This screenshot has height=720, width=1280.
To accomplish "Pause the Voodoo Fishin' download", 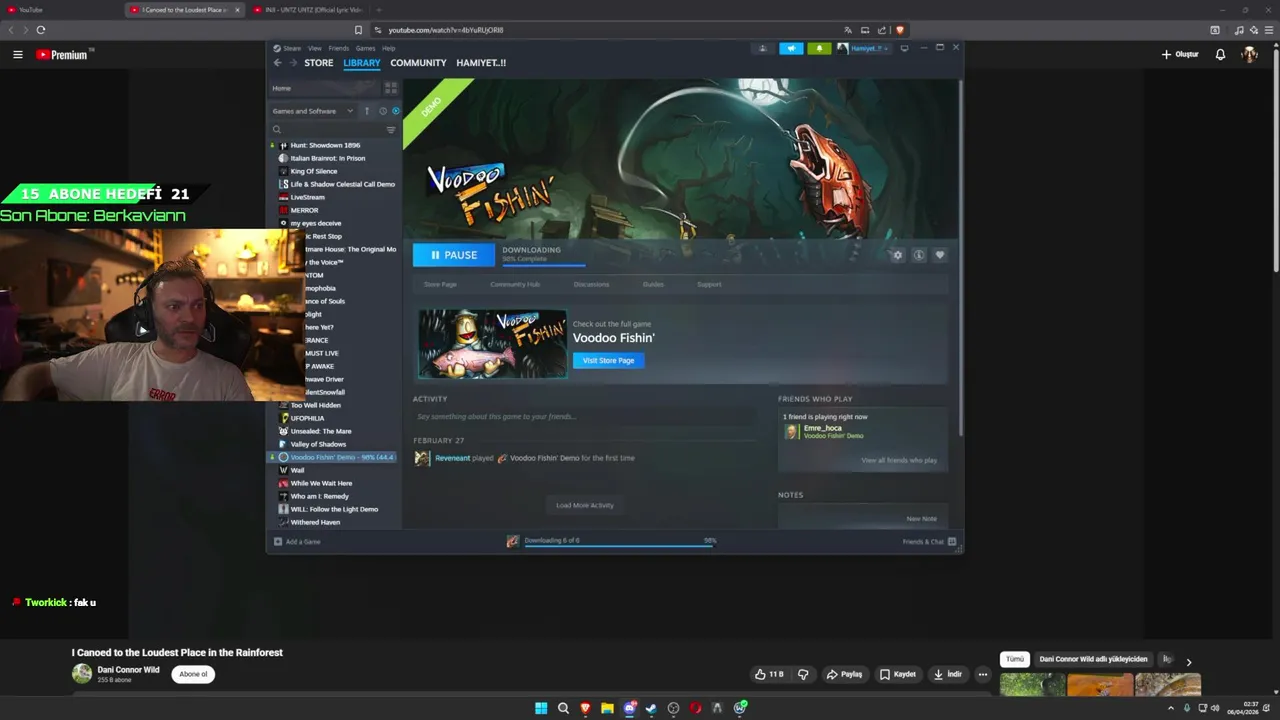I will [454, 255].
